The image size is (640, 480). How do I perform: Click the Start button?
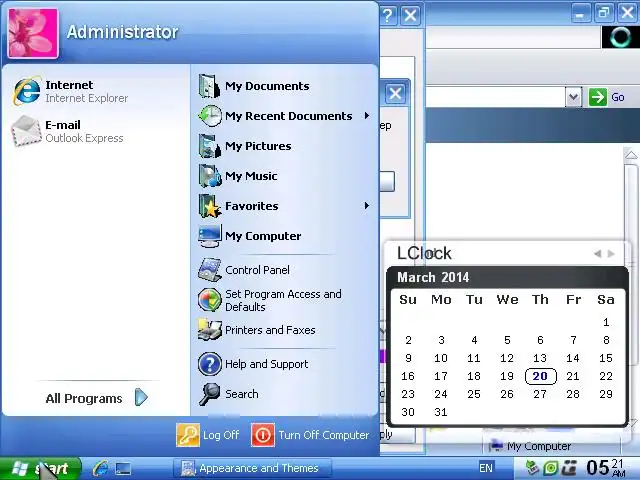coord(41,468)
